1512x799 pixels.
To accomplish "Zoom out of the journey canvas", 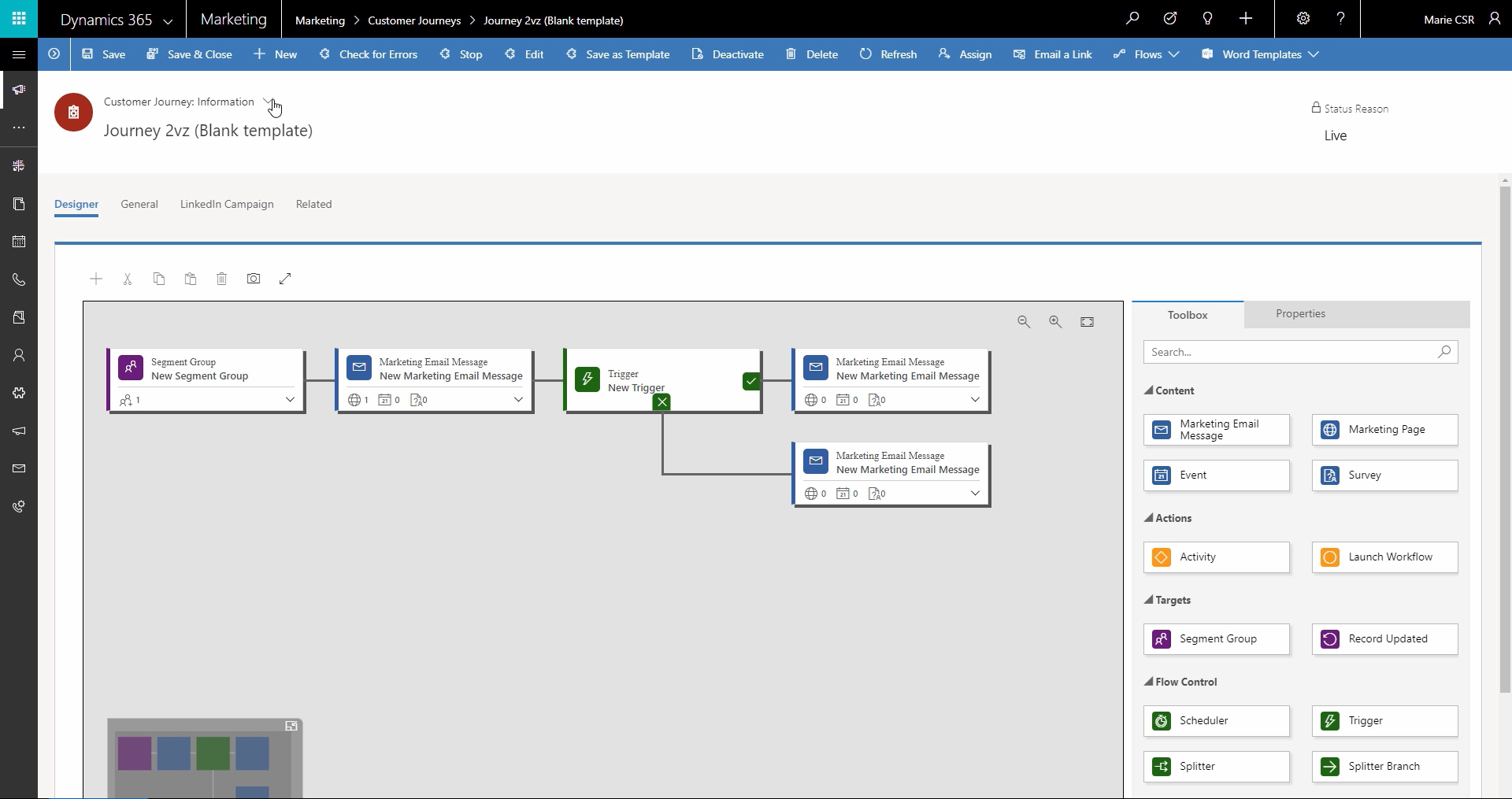I will click(1024, 321).
